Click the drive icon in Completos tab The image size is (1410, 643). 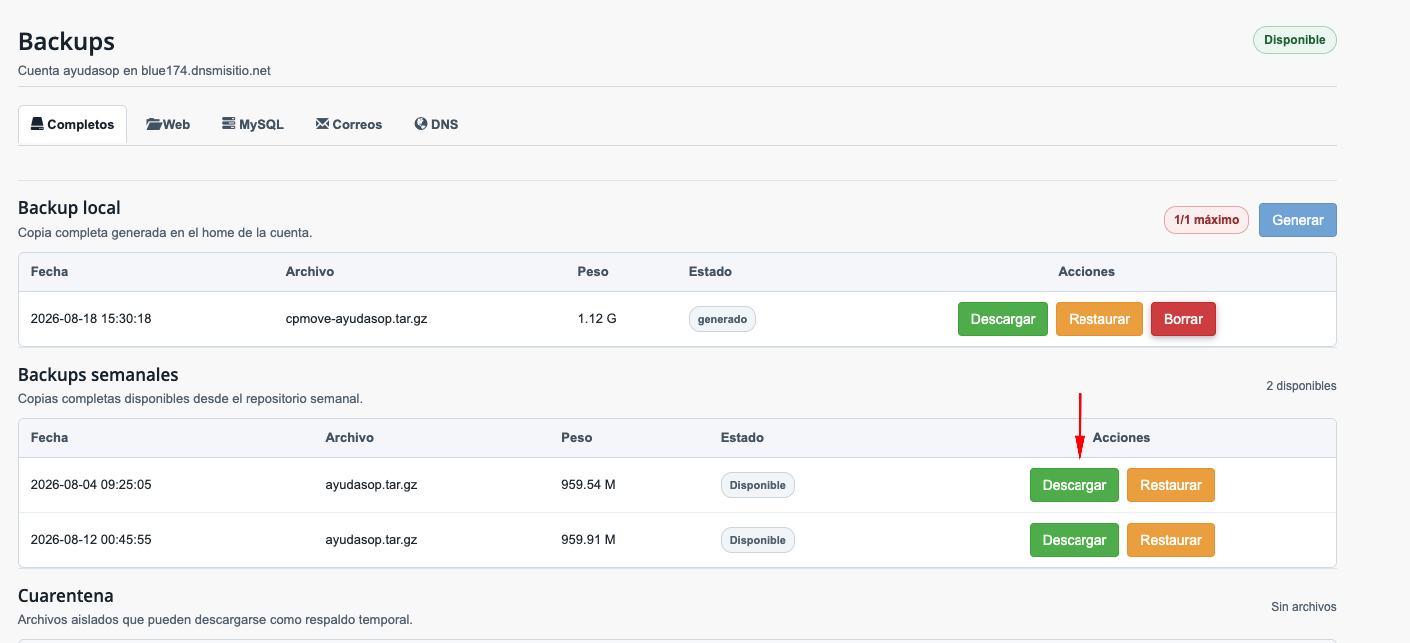tap(37, 125)
